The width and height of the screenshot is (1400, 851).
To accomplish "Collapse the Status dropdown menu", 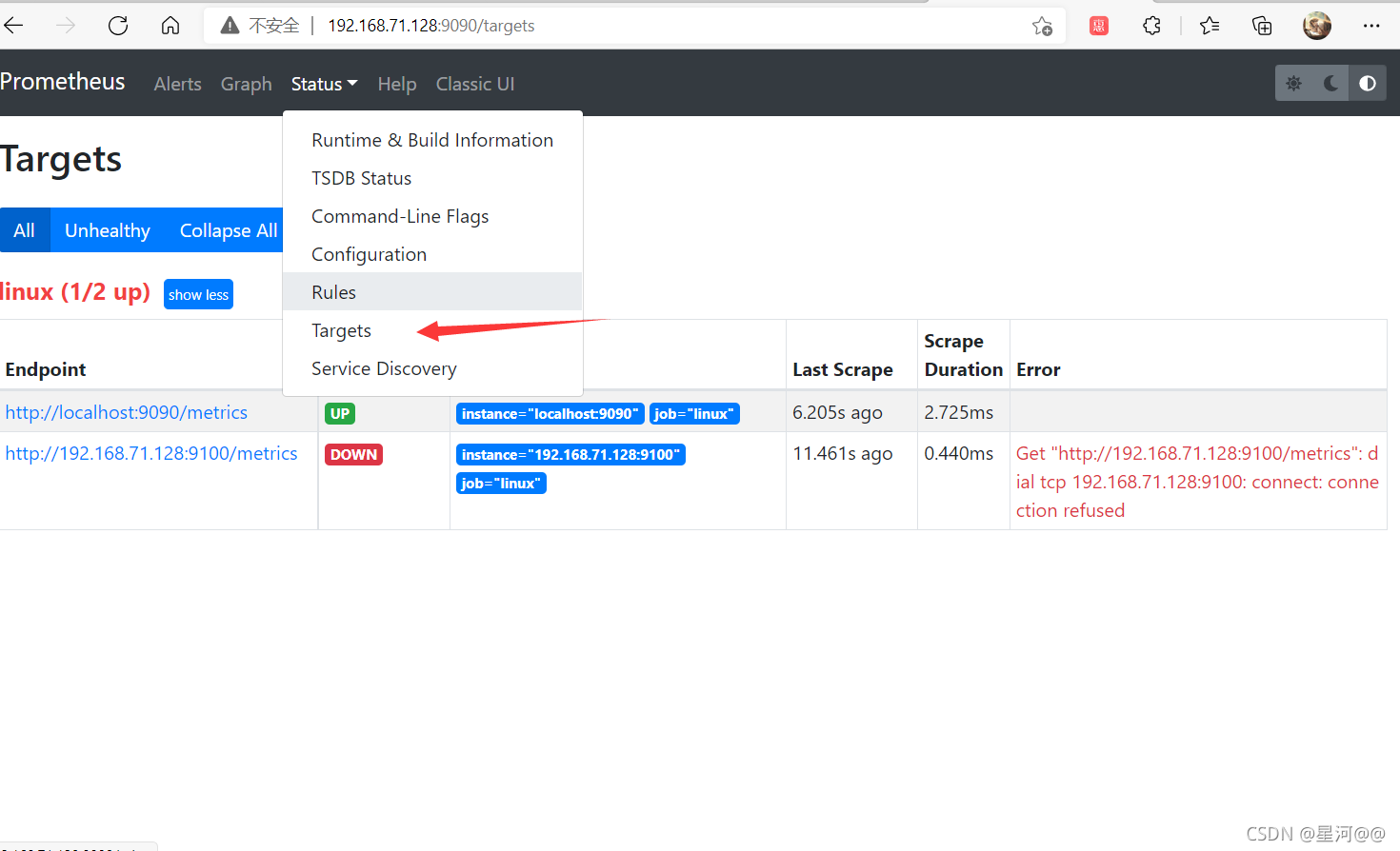I will pos(324,84).
